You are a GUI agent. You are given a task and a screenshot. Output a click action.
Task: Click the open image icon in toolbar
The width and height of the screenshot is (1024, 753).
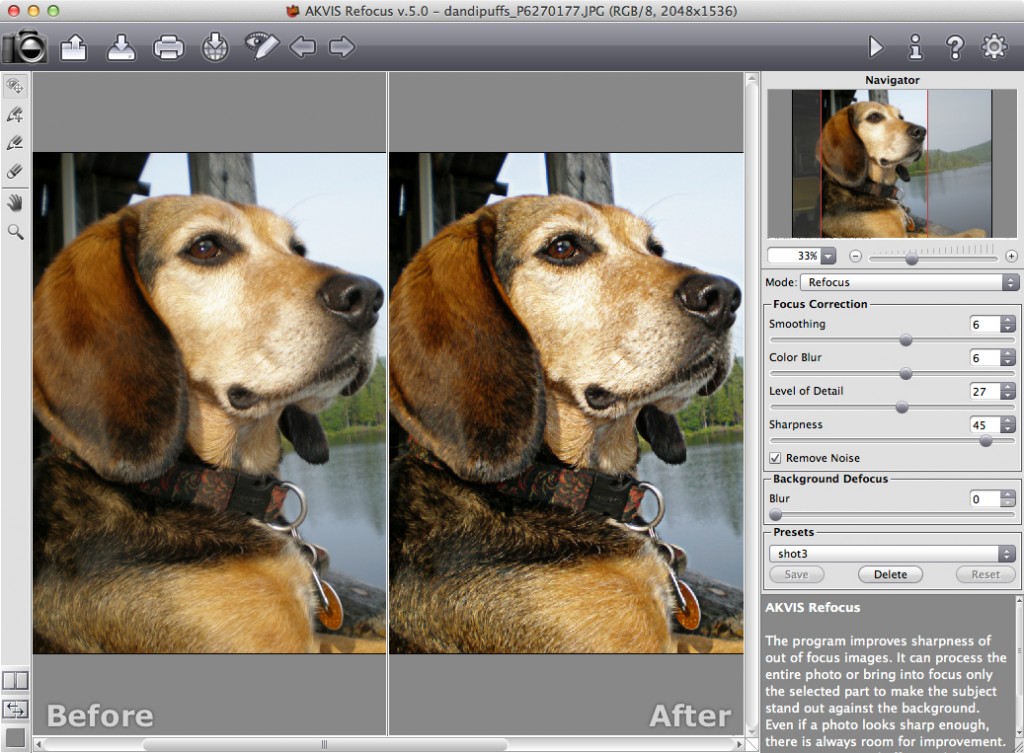click(74, 46)
